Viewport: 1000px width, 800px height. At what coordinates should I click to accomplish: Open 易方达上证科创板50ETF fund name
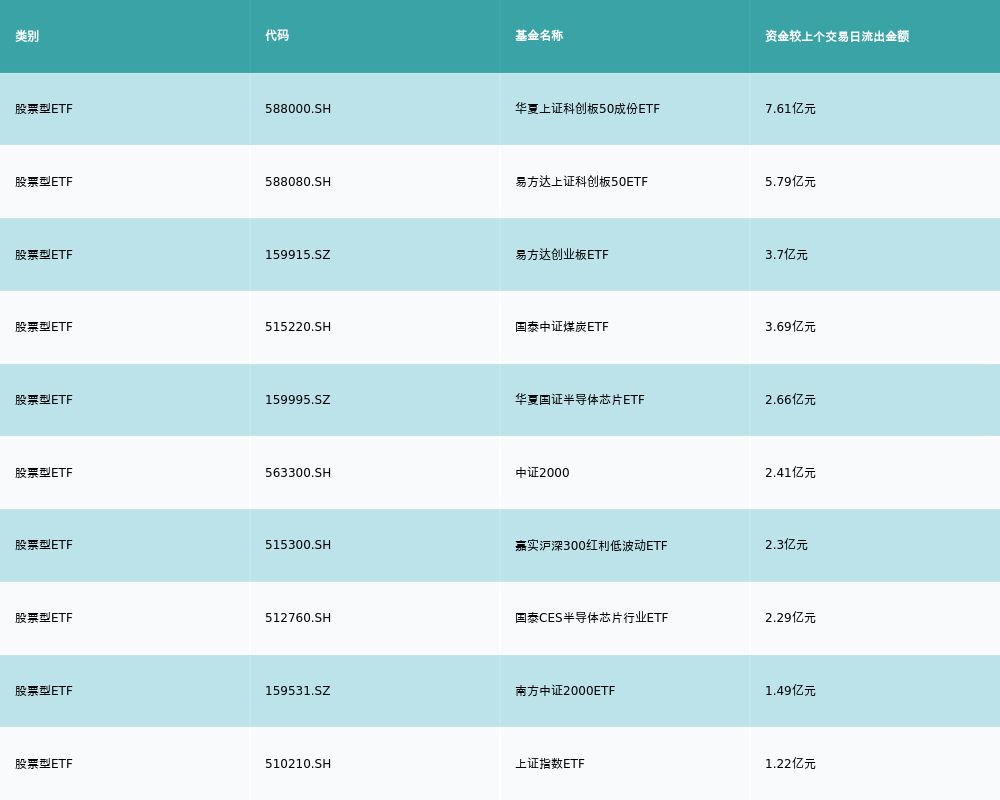pos(581,182)
